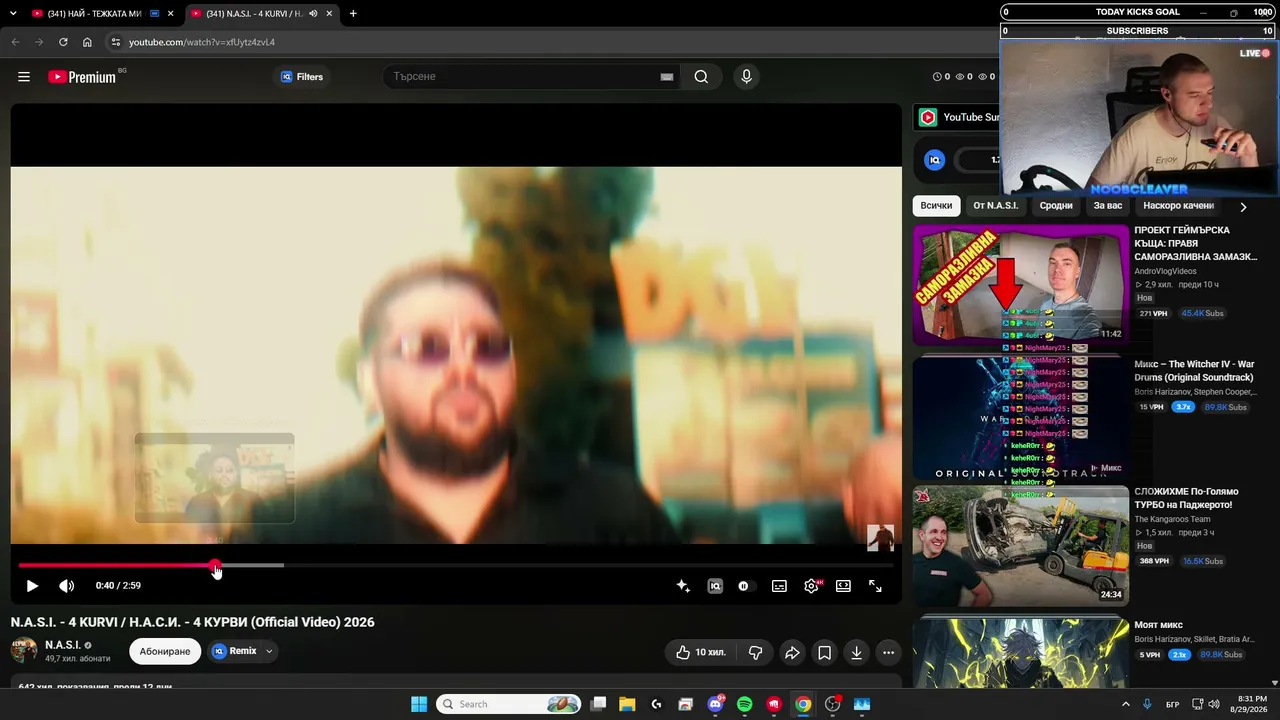Open Моят микс playlist title
The width and height of the screenshot is (1280, 720).
(x=1158, y=625)
